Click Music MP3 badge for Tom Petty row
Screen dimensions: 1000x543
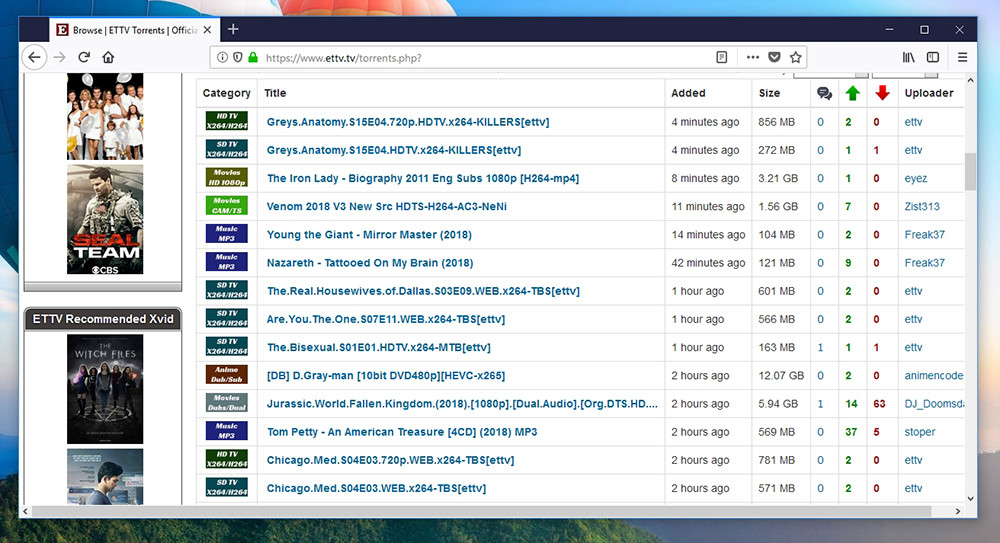[226, 431]
